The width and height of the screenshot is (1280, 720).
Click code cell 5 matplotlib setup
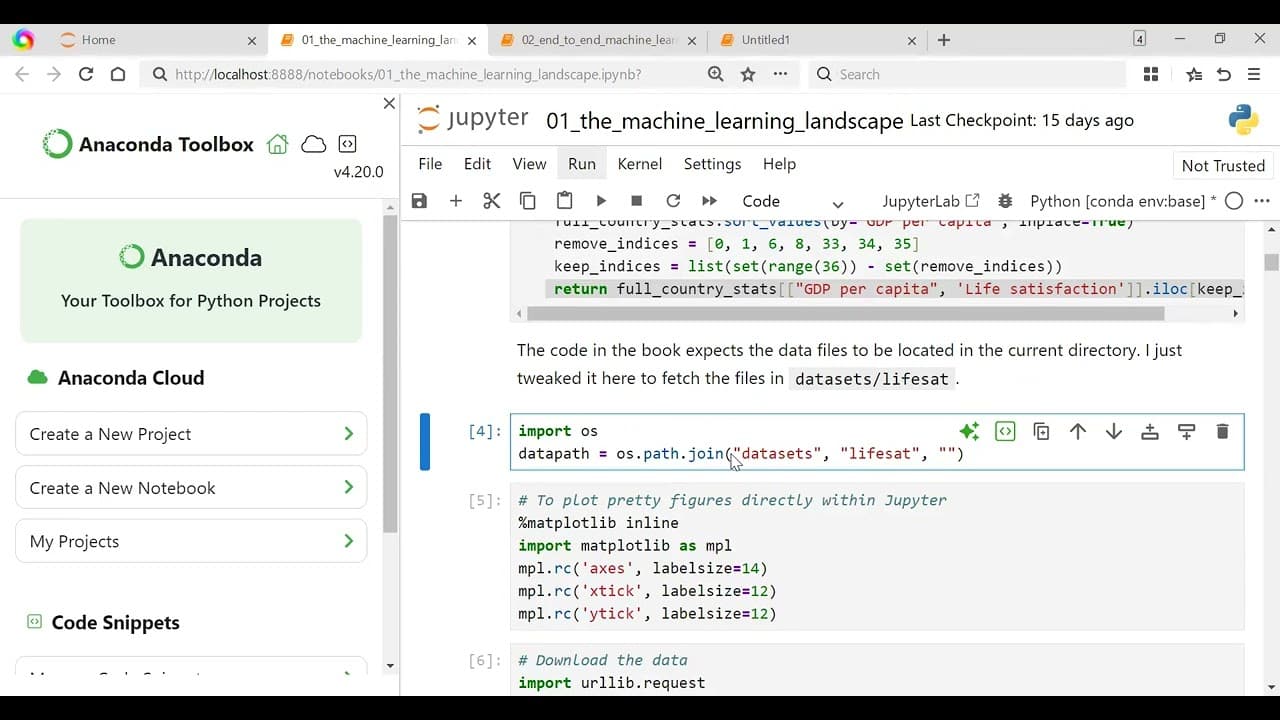(x=877, y=557)
